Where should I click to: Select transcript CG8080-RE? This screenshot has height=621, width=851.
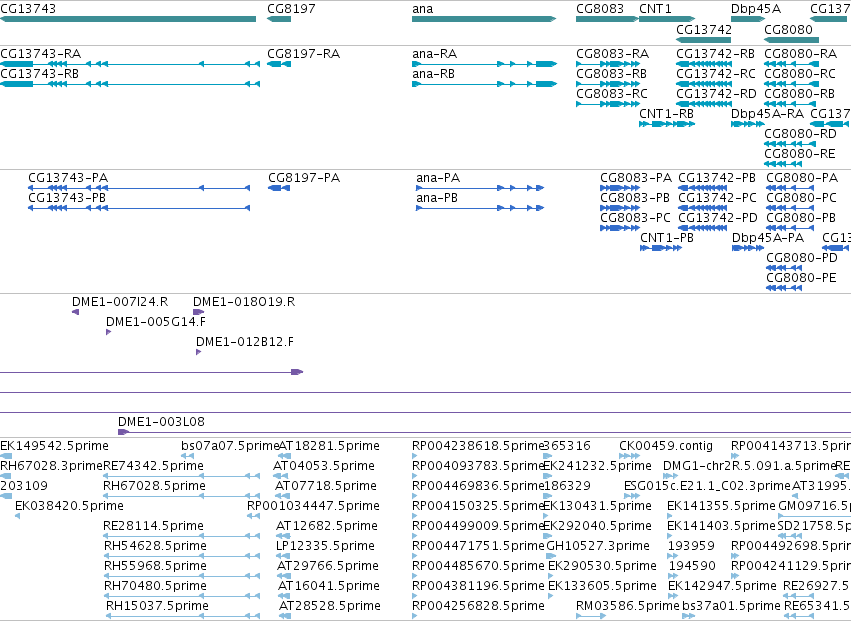click(x=783, y=164)
